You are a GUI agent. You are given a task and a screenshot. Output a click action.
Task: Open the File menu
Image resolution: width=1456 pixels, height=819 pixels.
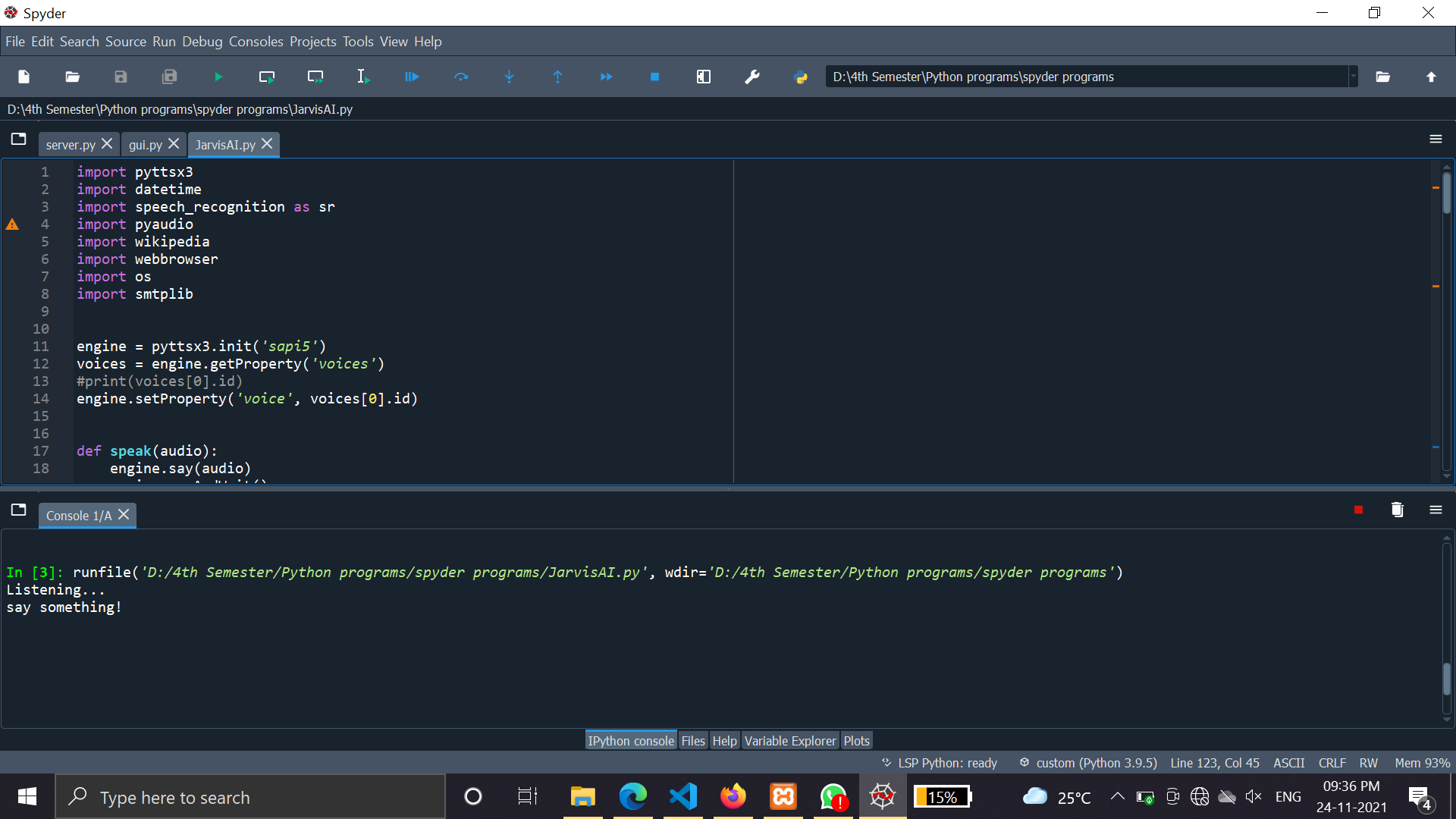(x=15, y=42)
